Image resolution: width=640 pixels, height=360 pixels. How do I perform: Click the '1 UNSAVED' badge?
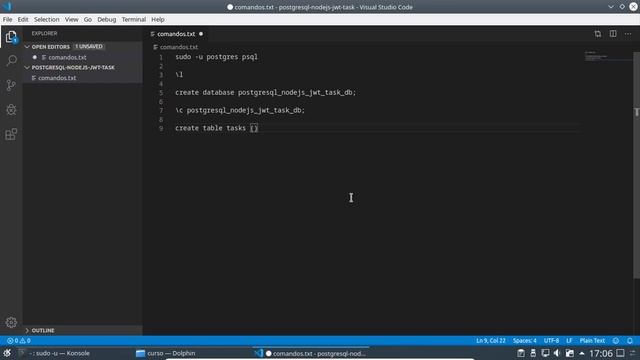pyautogui.click(x=89, y=47)
